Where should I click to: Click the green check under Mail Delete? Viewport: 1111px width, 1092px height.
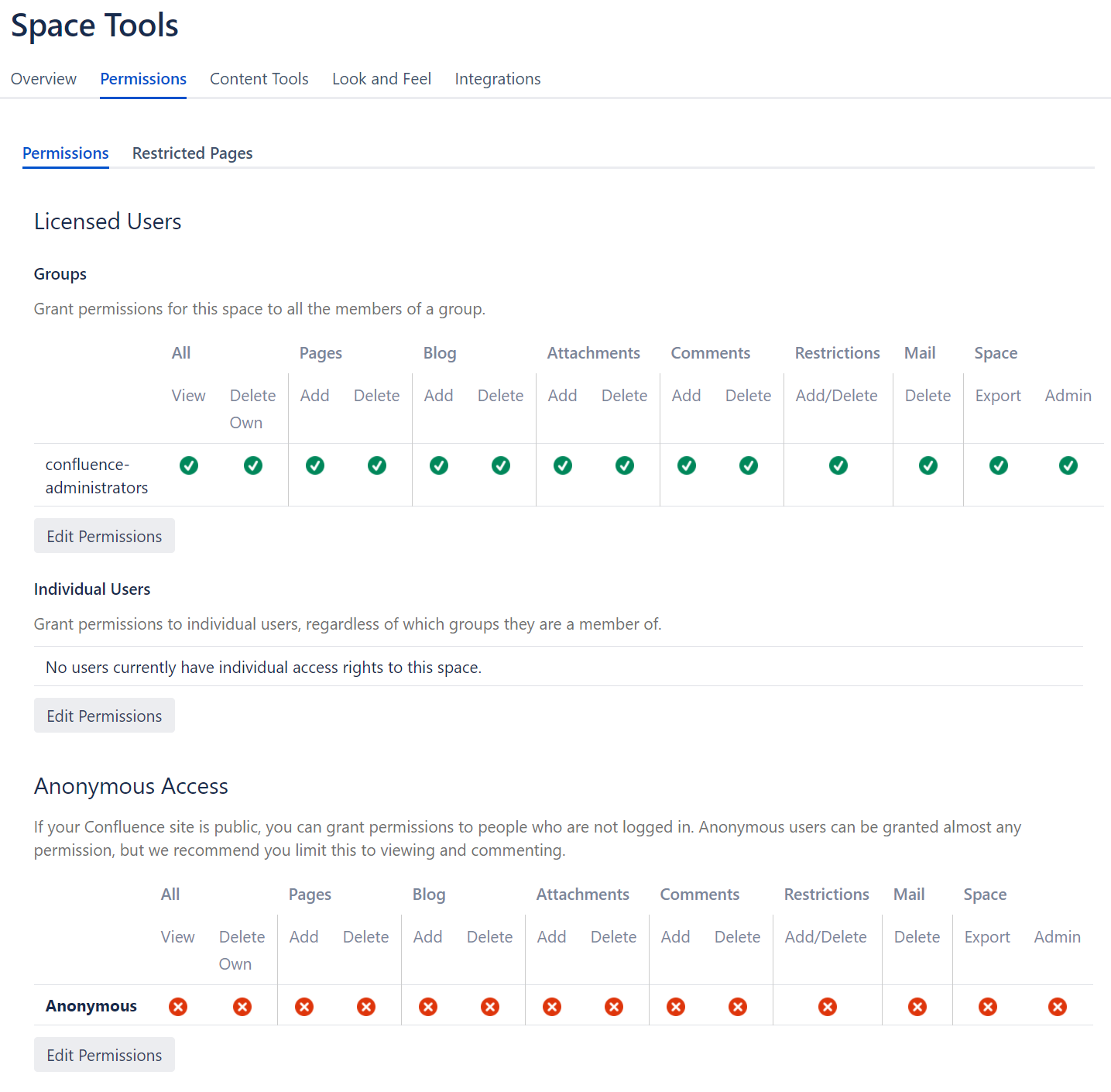coord(928,465)
